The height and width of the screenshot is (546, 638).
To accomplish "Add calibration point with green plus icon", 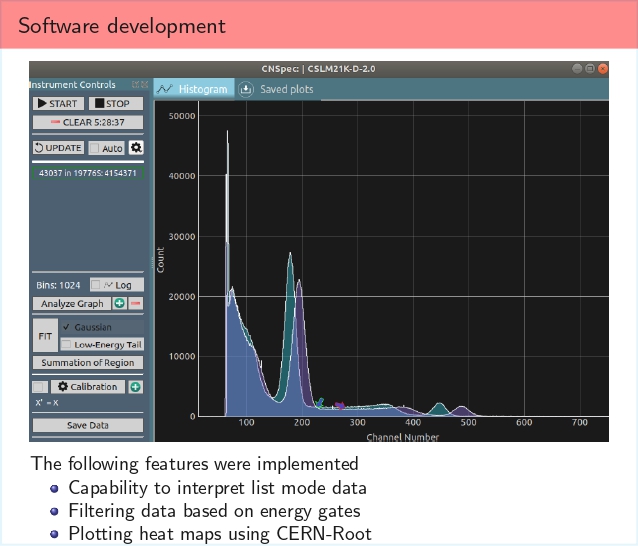I will 135,387.
